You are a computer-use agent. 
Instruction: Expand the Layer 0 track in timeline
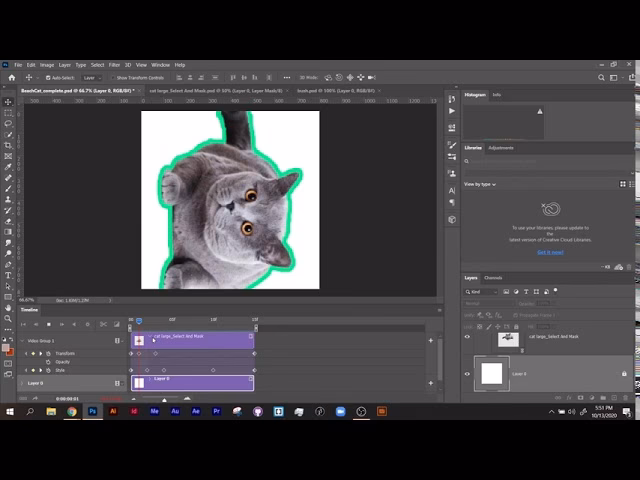[22, 383]
